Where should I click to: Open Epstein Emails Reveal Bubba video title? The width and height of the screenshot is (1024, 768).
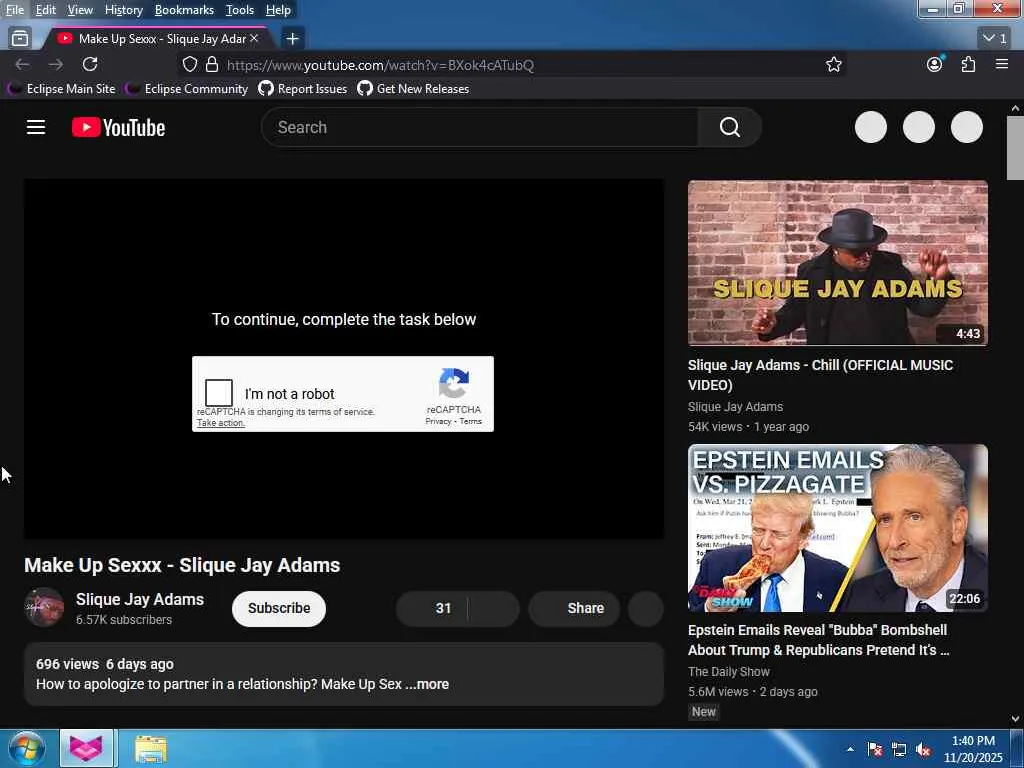click(x=818, y=640)
